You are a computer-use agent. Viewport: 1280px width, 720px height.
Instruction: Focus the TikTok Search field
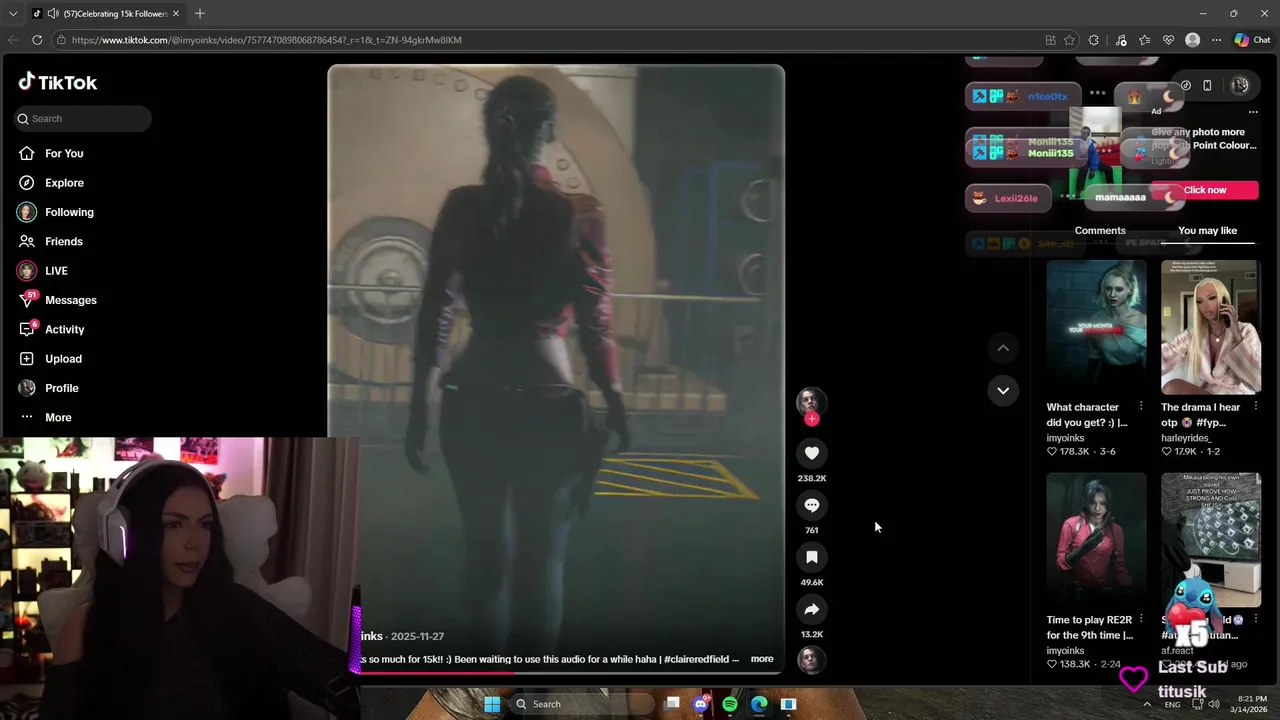click(83, 118)
